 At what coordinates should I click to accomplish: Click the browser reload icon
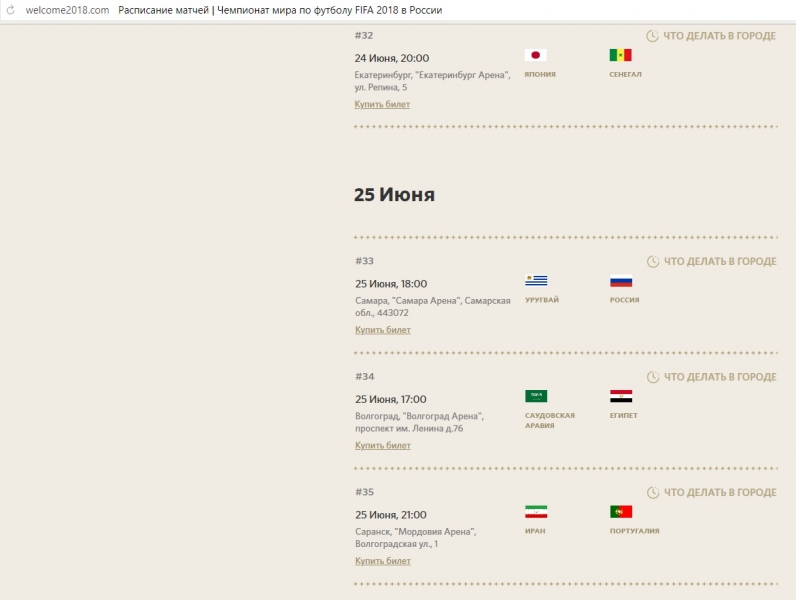pos(11,10)
